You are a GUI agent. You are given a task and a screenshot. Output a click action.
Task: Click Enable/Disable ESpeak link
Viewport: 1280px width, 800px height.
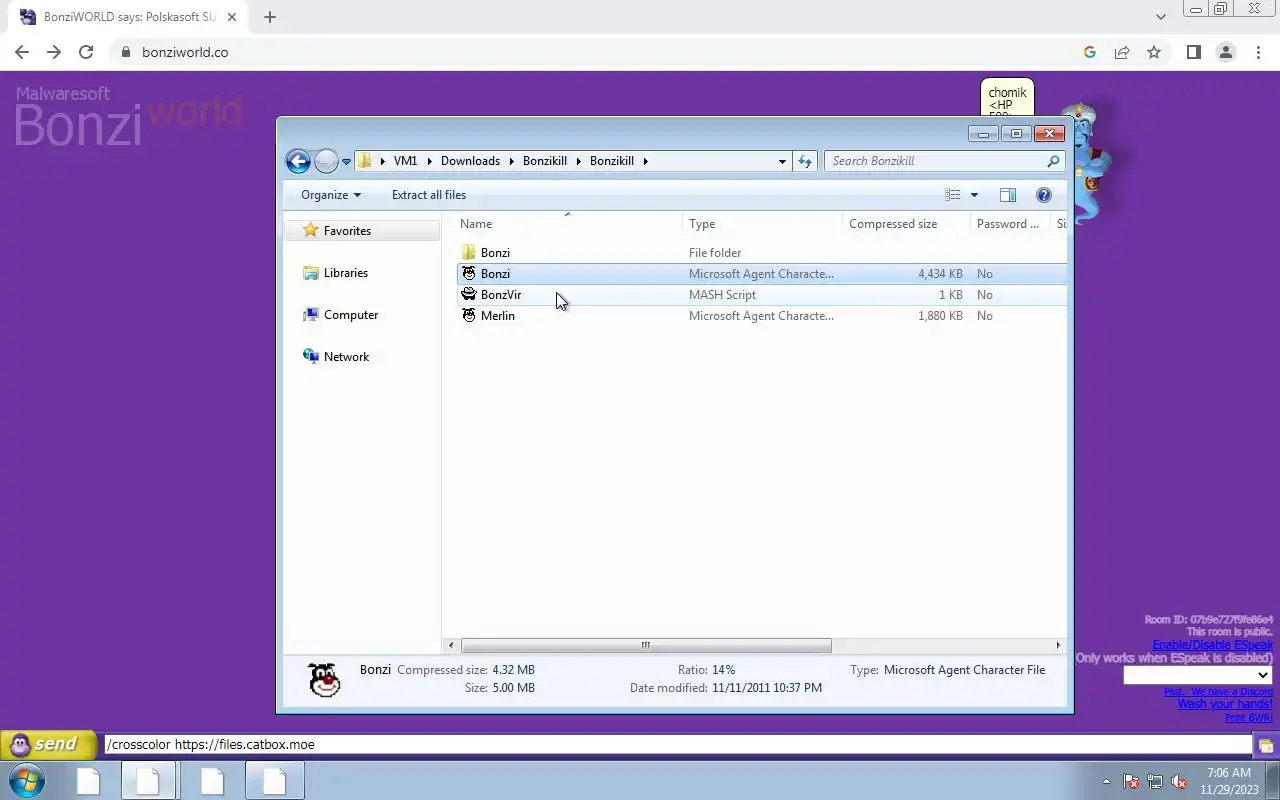point(1212,646)
